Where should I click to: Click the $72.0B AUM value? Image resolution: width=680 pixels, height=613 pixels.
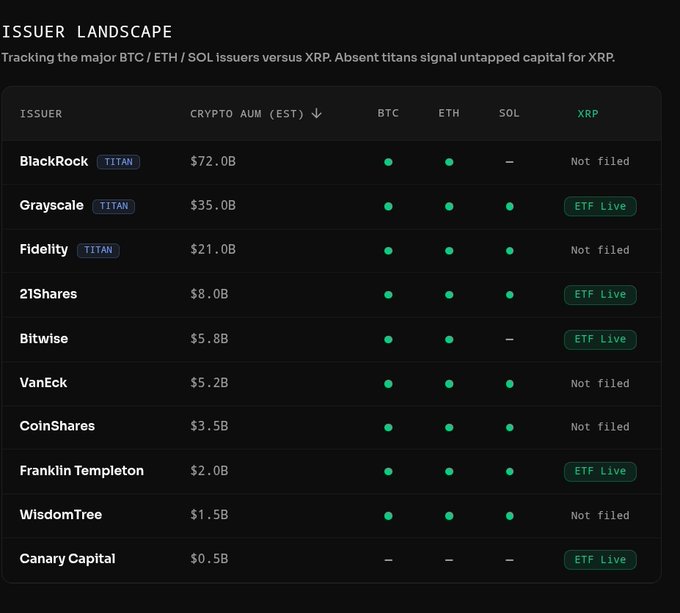tap(213, 161)
